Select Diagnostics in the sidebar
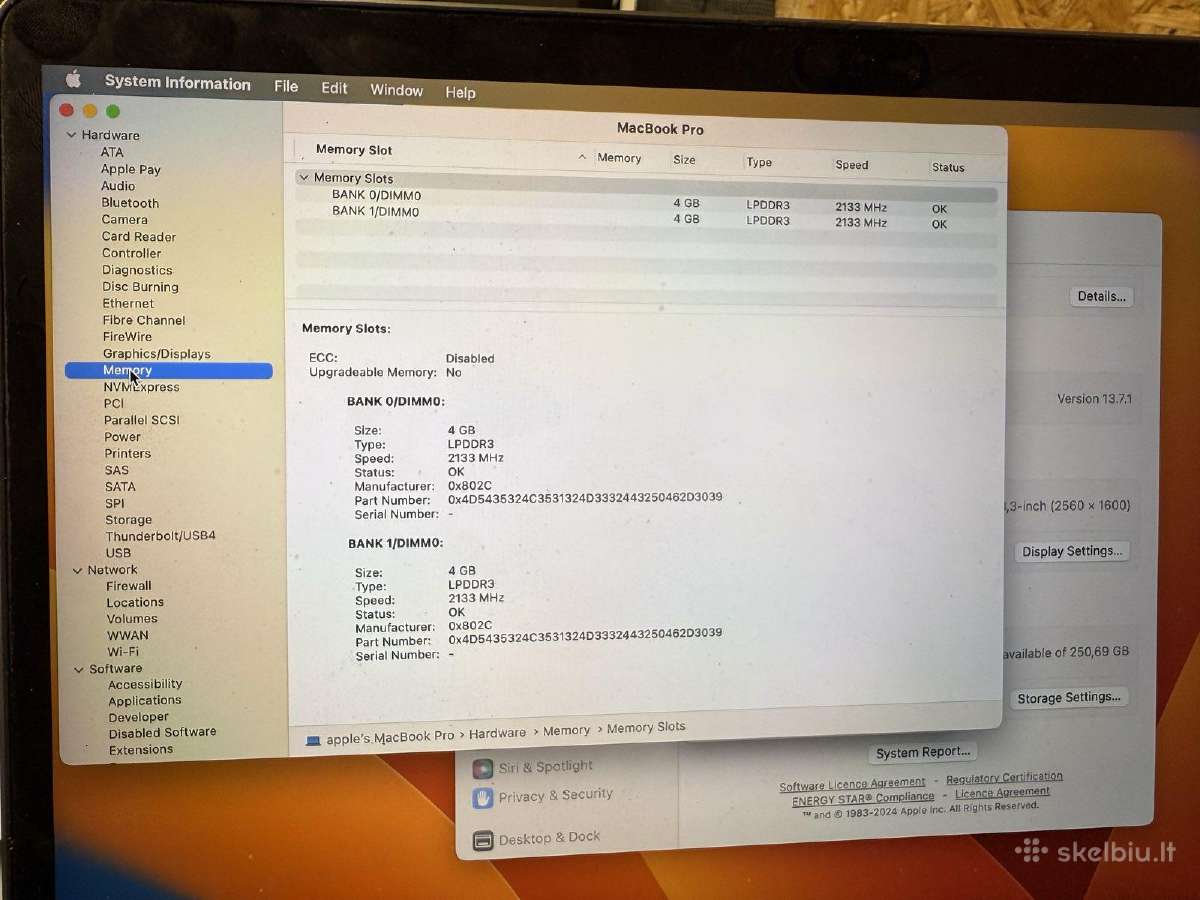 pyautogui.click(x=137, y=270)
